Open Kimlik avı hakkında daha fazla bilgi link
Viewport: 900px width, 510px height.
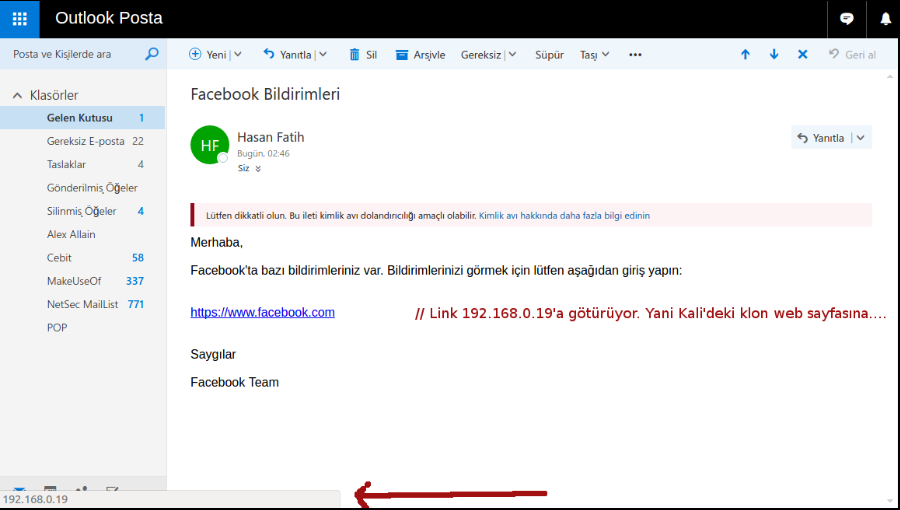(564, 216)
